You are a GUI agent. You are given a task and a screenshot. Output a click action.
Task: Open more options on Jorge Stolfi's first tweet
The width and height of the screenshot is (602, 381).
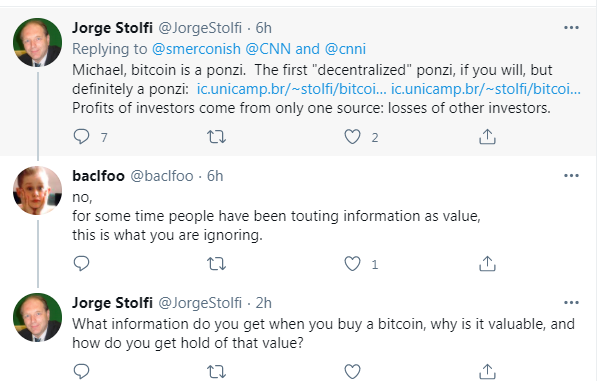571,28
